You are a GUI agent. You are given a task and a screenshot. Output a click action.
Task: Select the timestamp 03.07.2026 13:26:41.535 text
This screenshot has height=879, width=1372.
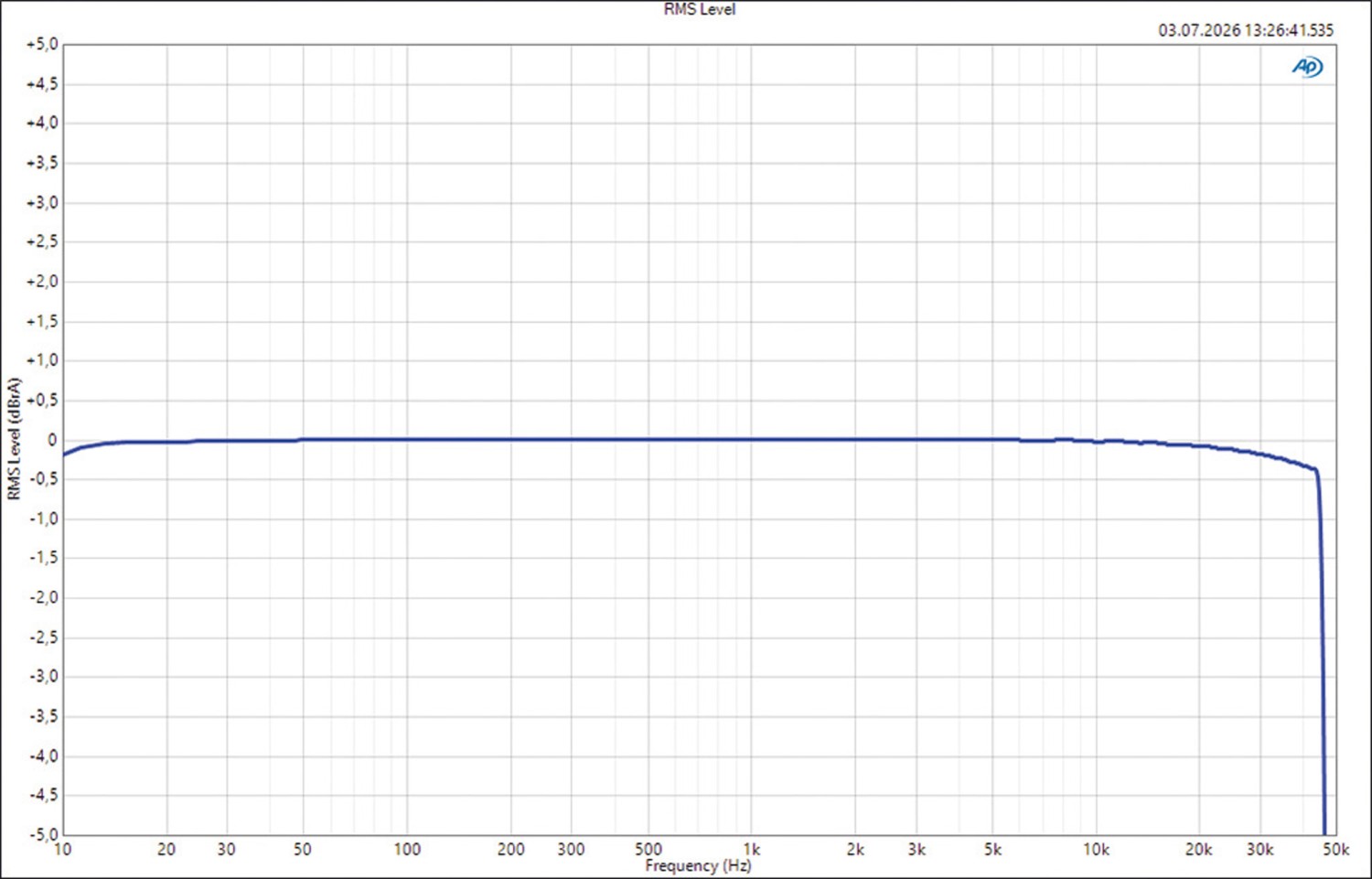tap(1246, 30)
